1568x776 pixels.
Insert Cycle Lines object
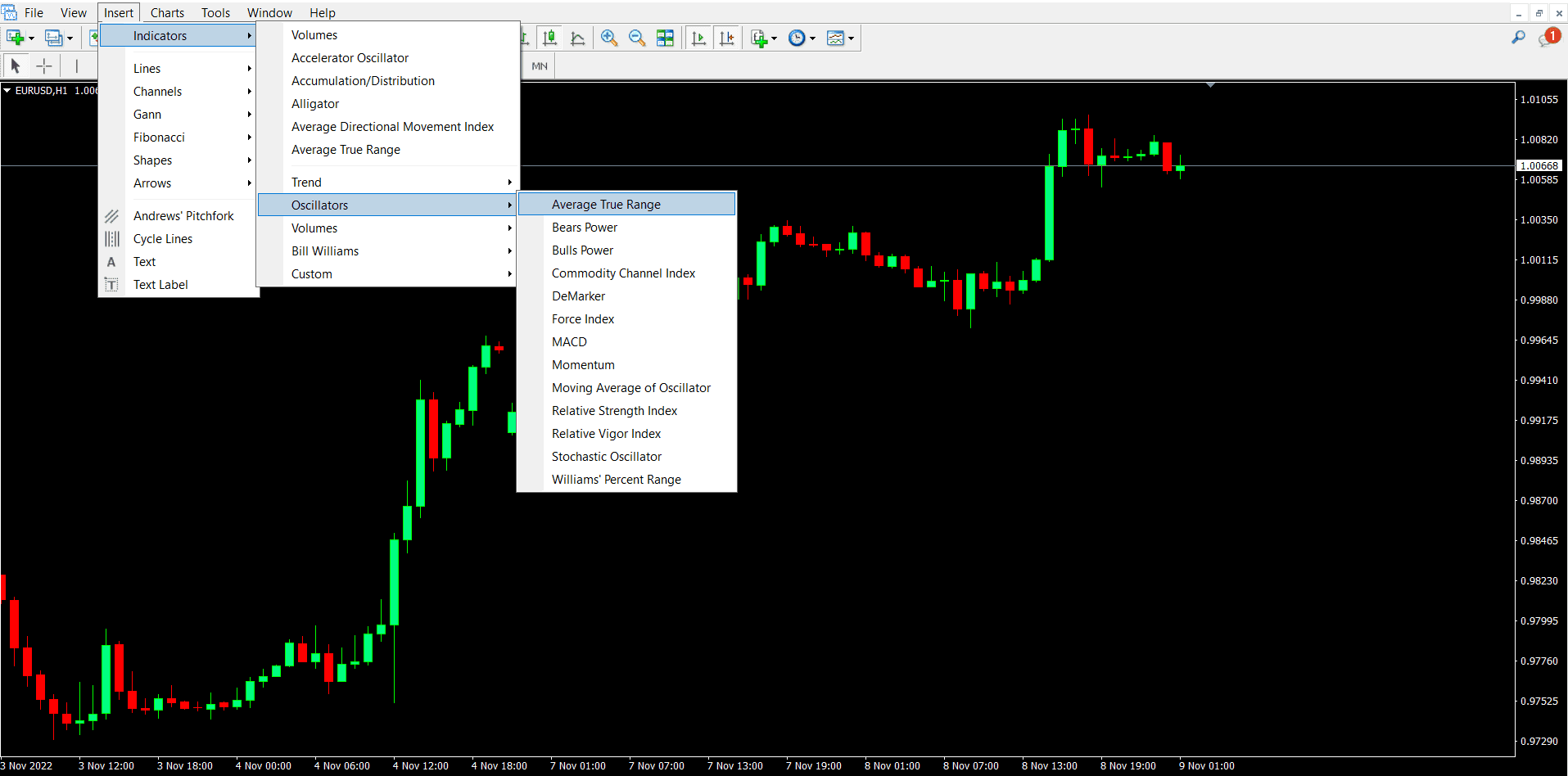pyautogui.click(x=178, y=238)
